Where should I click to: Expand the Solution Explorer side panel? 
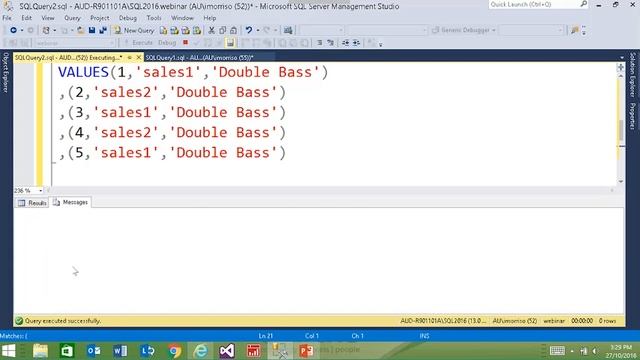(x=632, y=75)
